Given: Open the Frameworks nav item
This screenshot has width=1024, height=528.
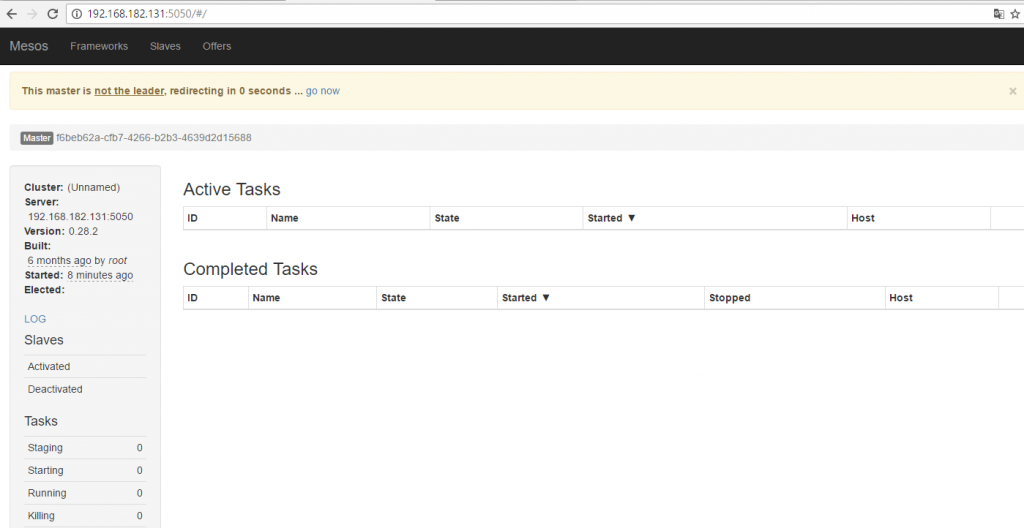Looking at the screenshot, I should click(x=99, y=46).
